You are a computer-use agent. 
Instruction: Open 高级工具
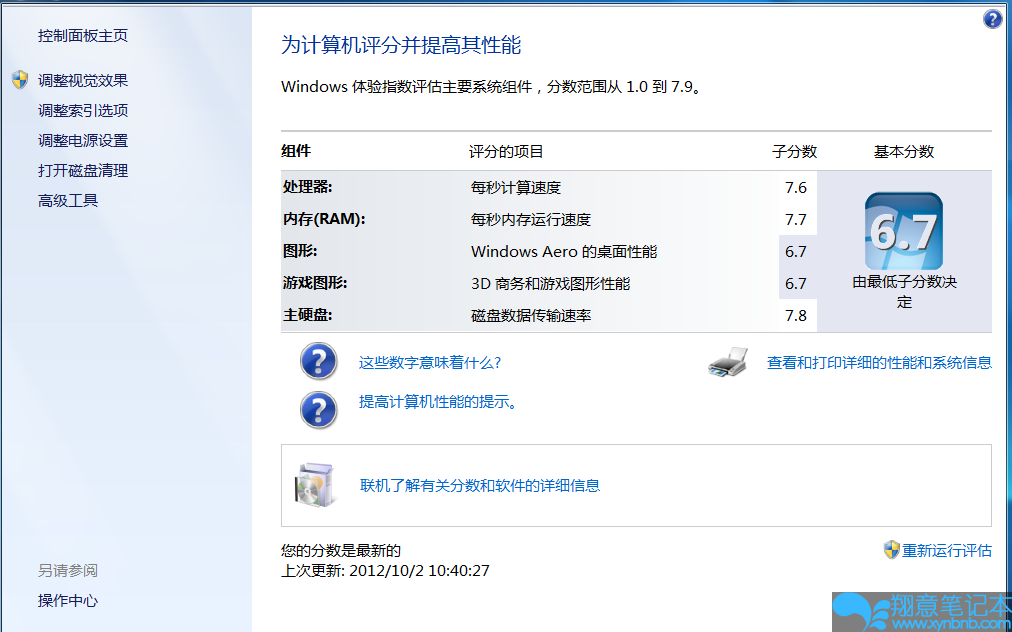tap(68, 201)
